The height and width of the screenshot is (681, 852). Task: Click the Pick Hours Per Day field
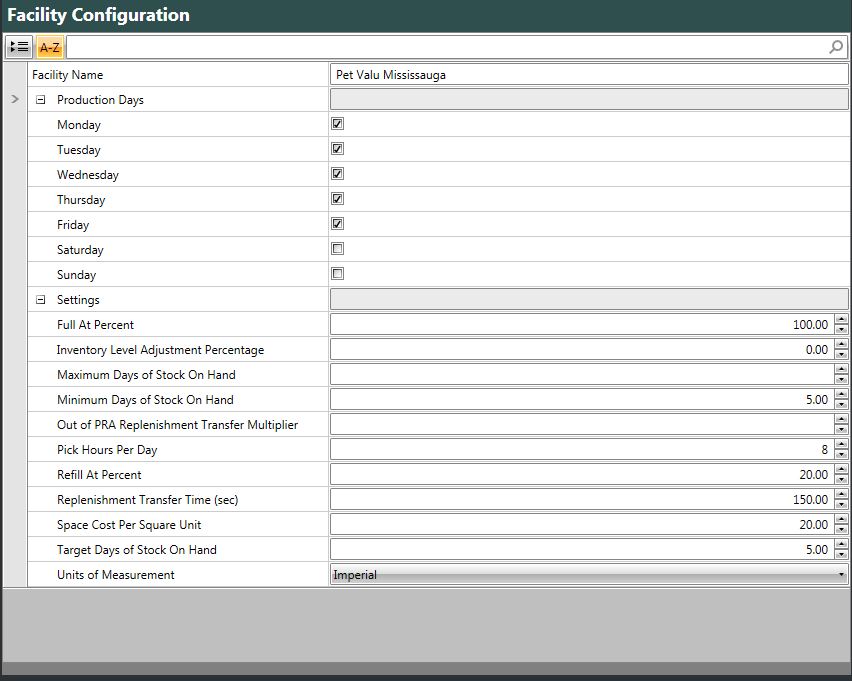tap(582, 449)
